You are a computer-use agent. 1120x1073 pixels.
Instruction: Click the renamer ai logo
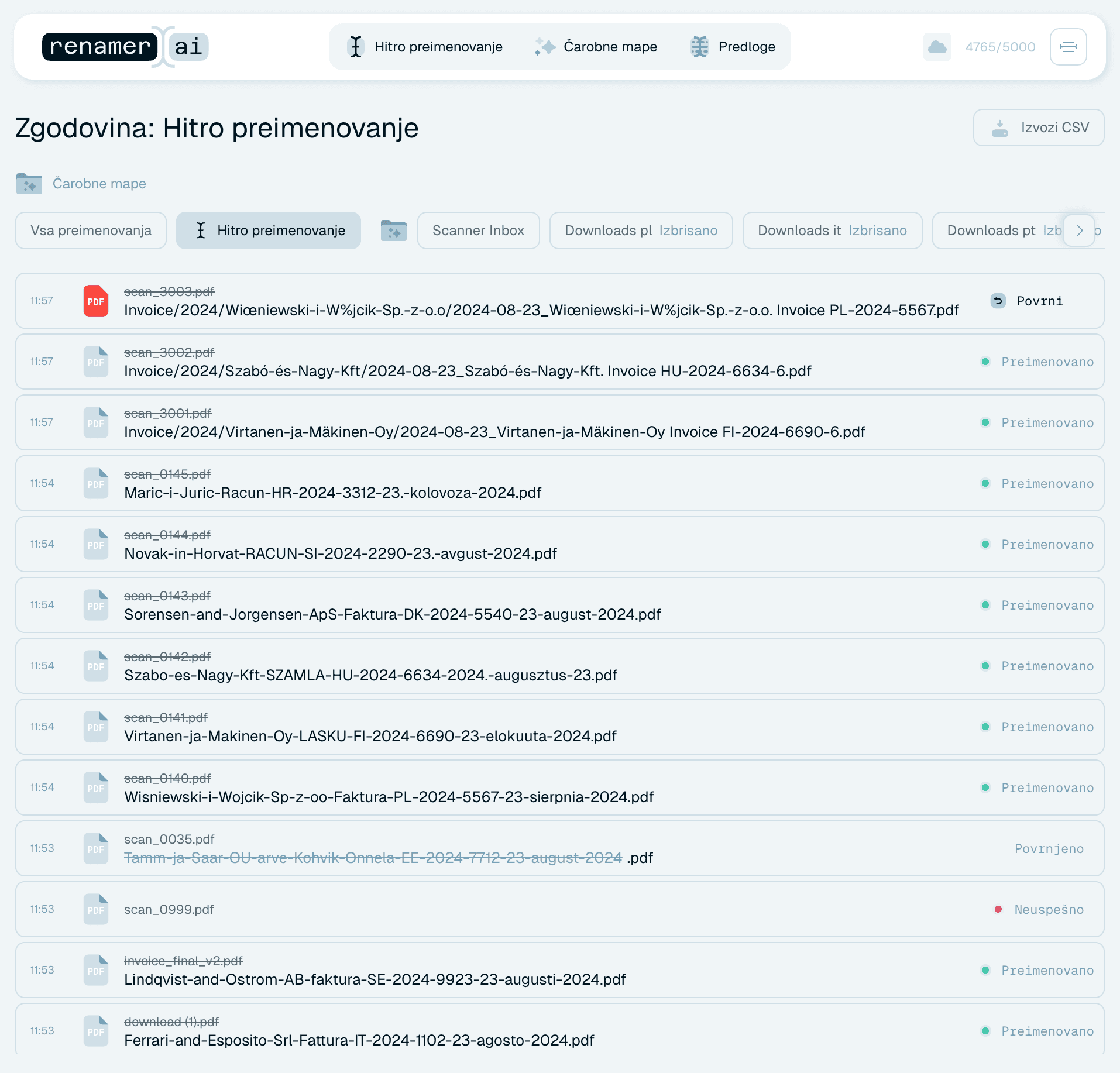click(x=125, y=47)
